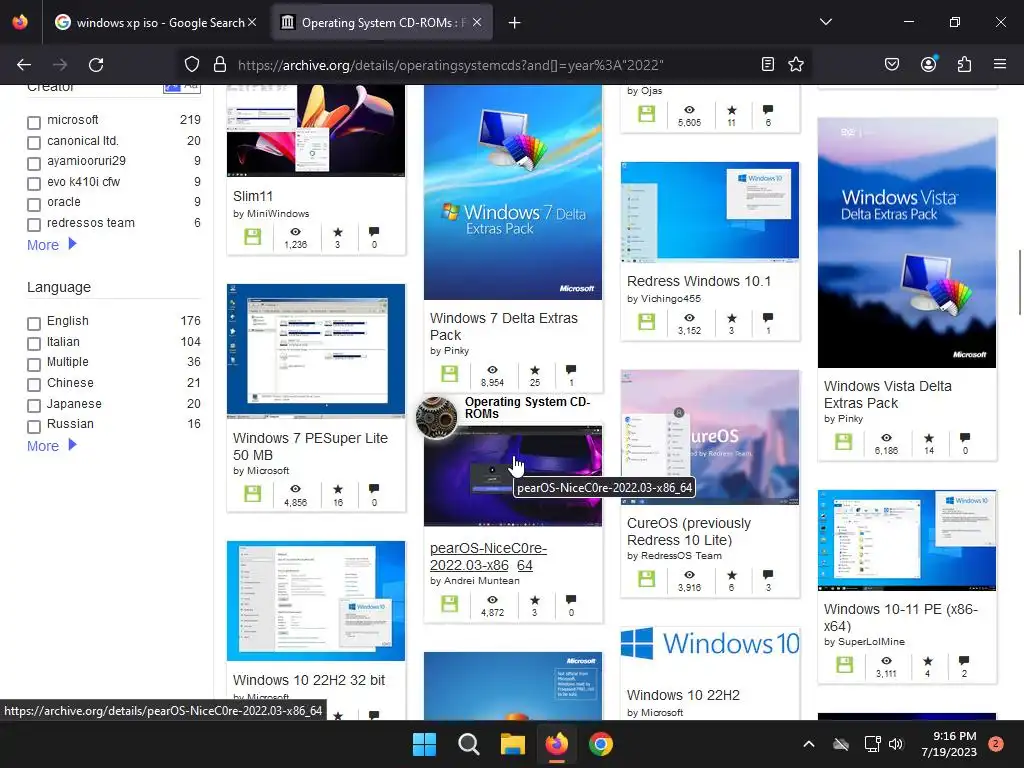Image resolution: width=1024 pixels, height=768 pixels.
Task: Check the Chinese language filter
Action: 34,385
